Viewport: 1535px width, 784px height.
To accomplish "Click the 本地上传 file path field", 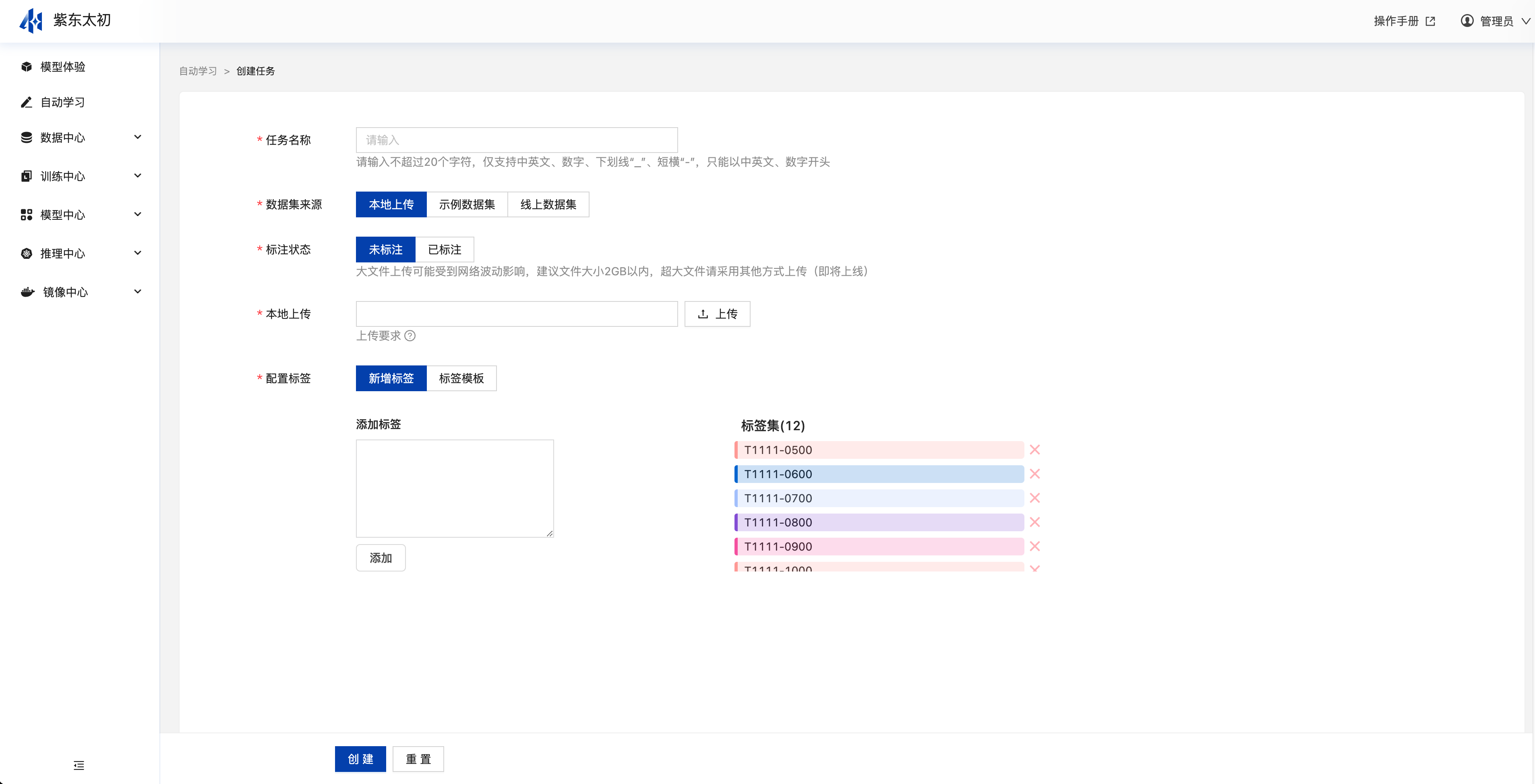I will [x=517, y=314].
